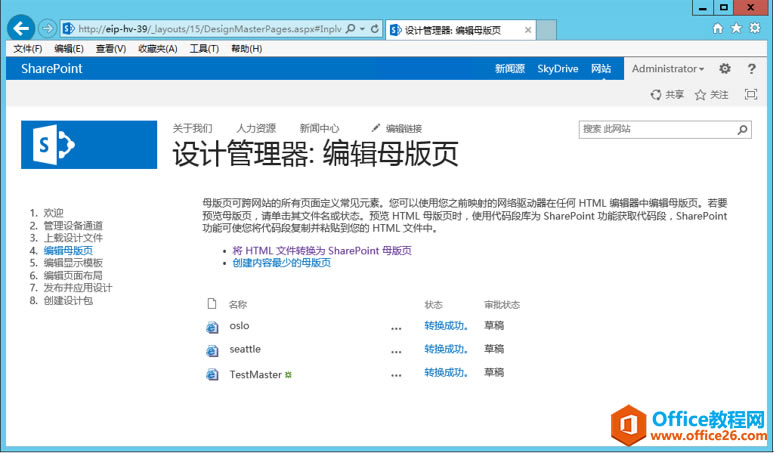Image resolution: width=774 pixels, height=453 pixels.
Task: Open a new blank browser tab
Action: click(x=546, y=30)
